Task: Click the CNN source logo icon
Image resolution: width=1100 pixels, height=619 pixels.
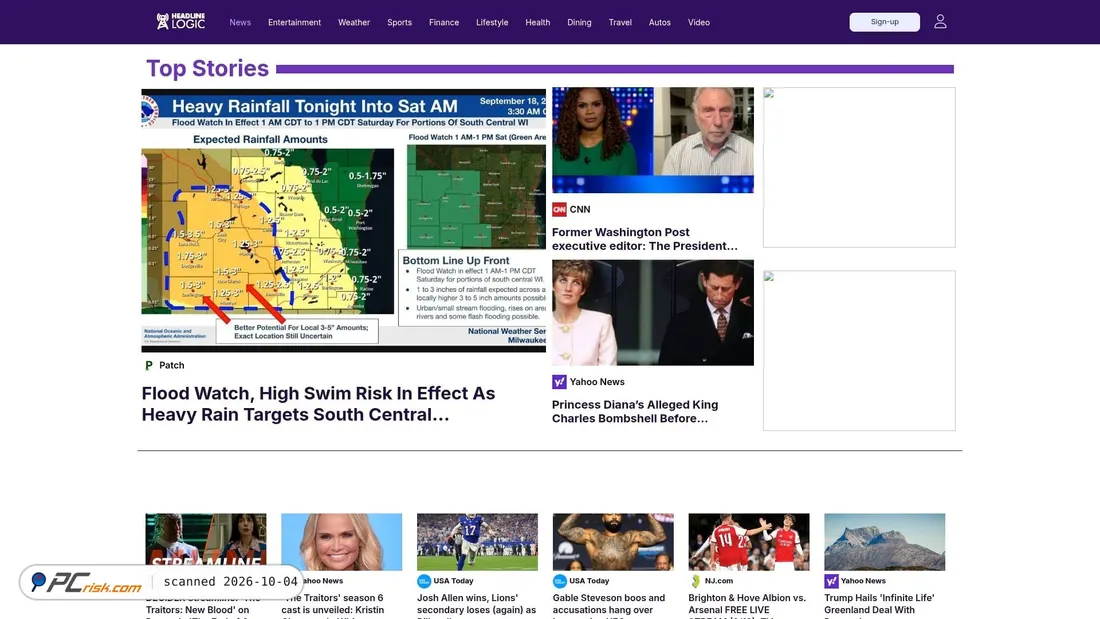Action: [559, 209]
